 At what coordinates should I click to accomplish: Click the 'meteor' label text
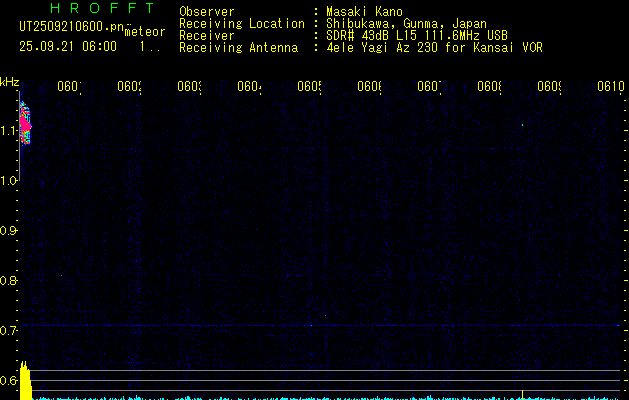[x=144, y=31]
